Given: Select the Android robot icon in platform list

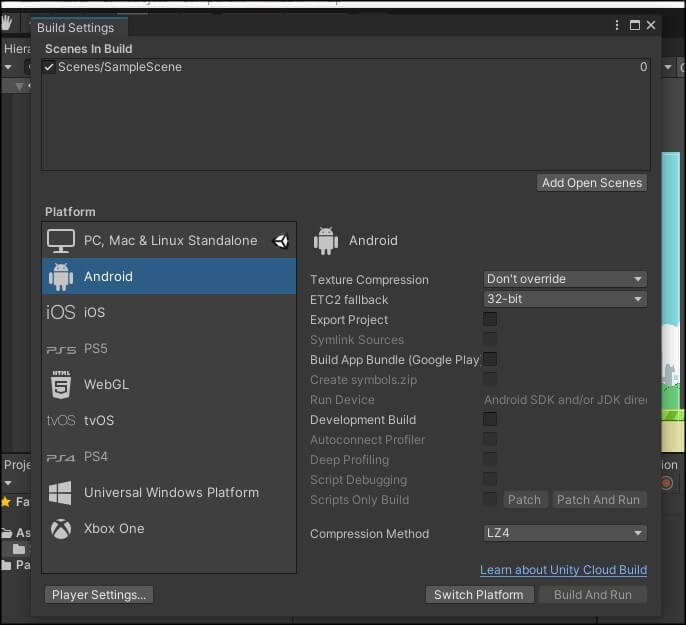Looking at the screenshot, I should coord(61,276).
